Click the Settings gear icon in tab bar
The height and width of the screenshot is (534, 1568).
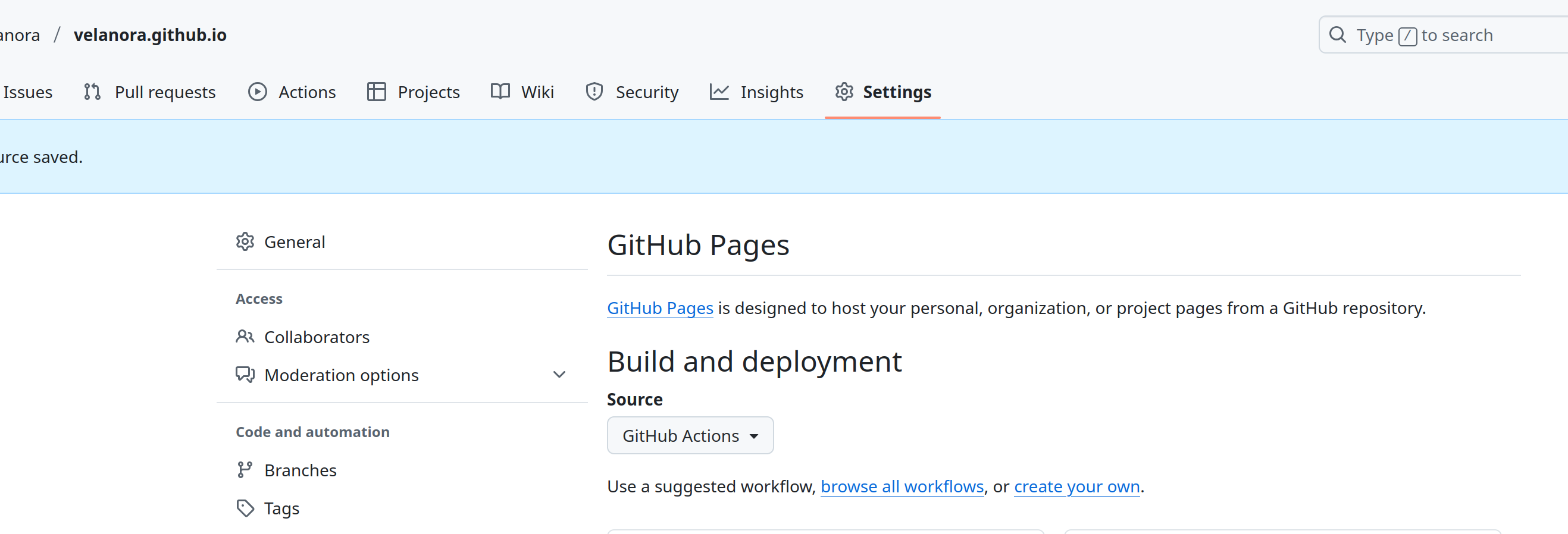(x=844, y=92)
